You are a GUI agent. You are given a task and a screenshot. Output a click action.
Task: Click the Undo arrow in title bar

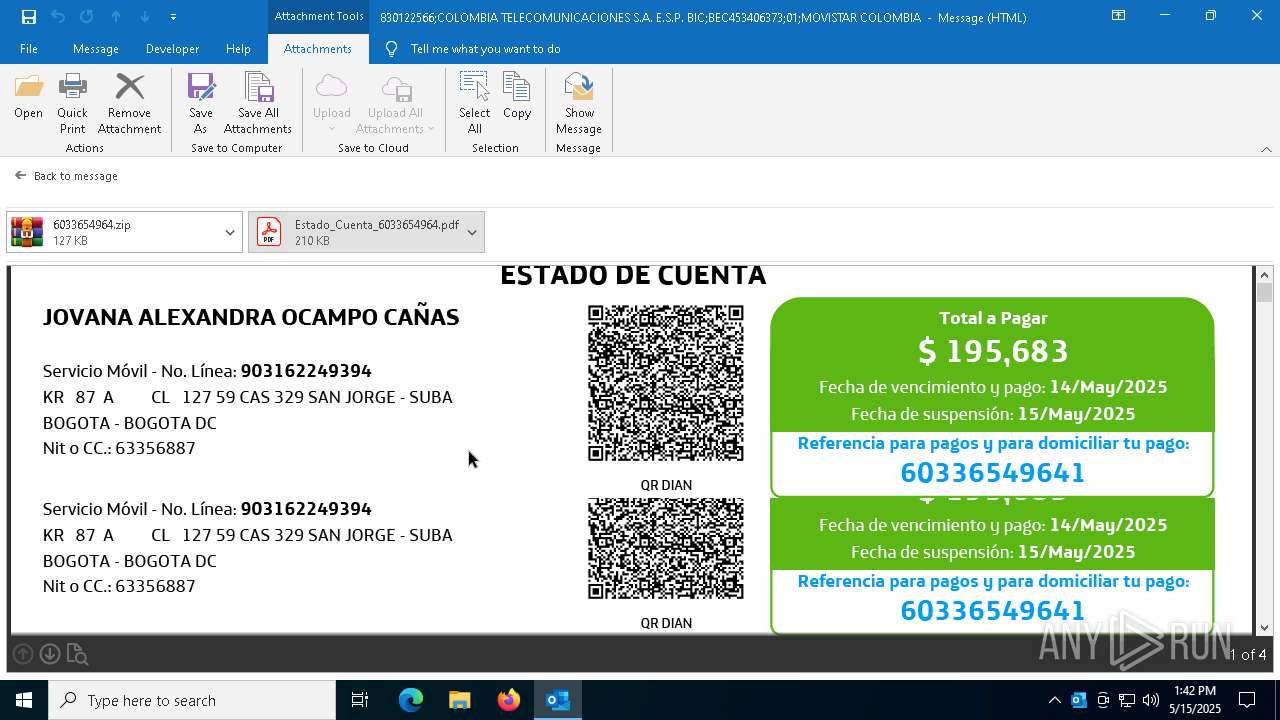point(58,16)
